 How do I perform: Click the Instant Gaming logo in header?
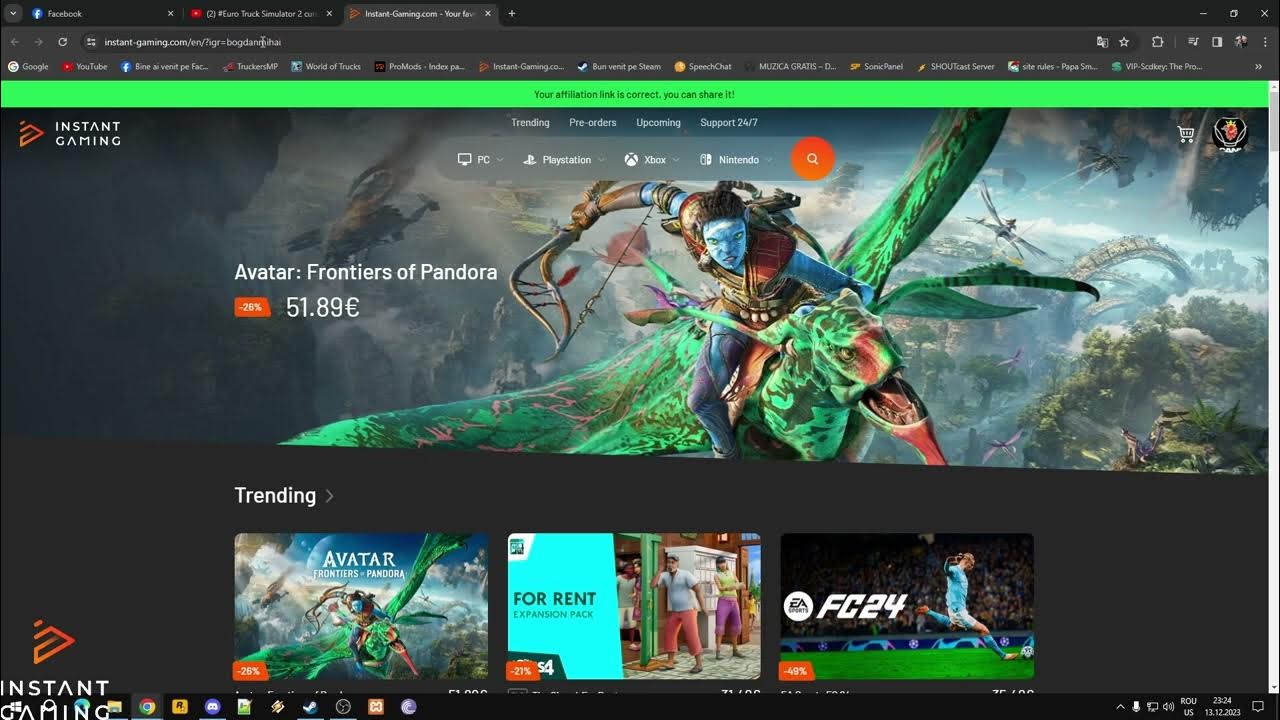coord(70,134)
